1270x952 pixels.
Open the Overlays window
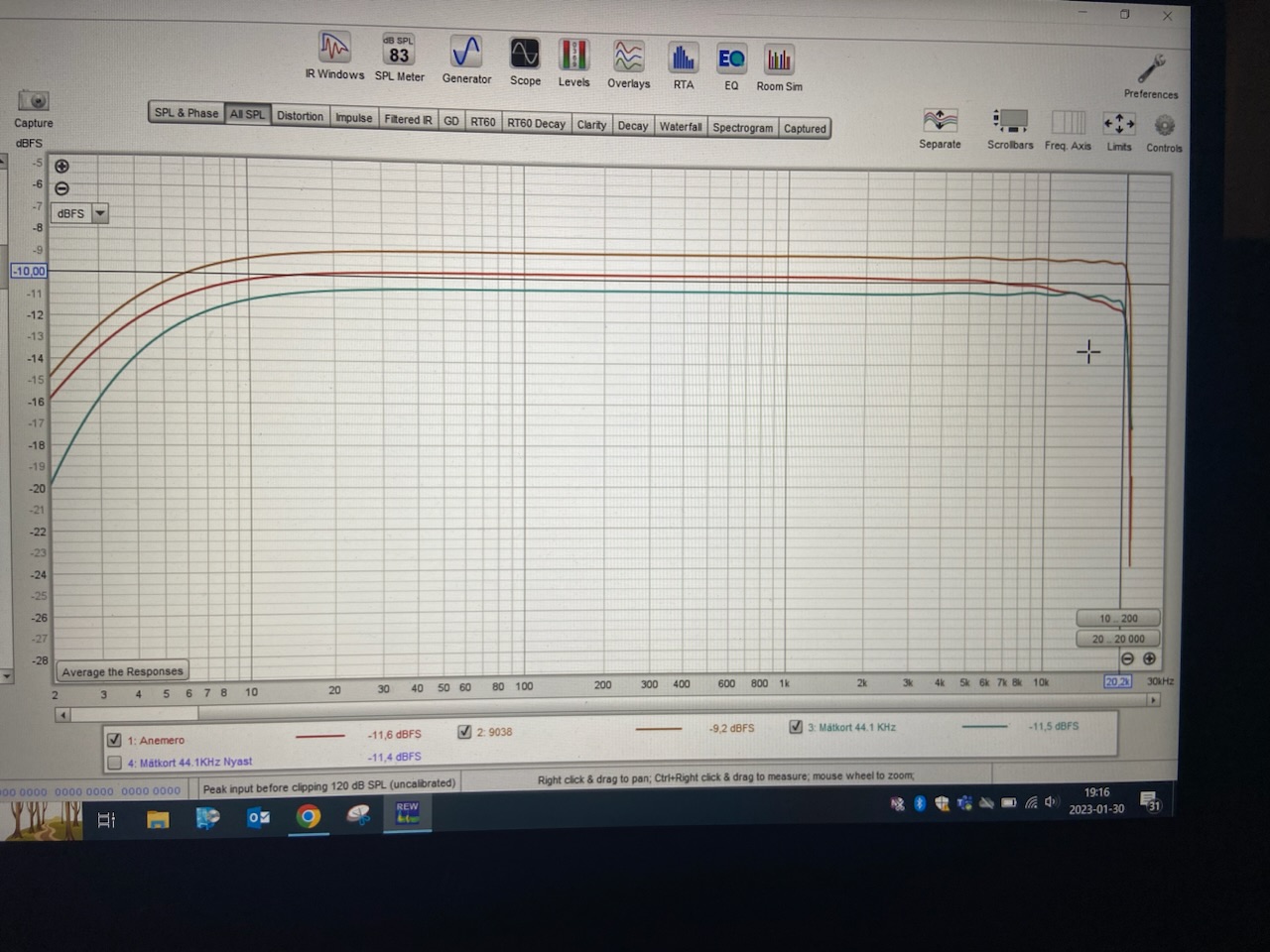629,63
